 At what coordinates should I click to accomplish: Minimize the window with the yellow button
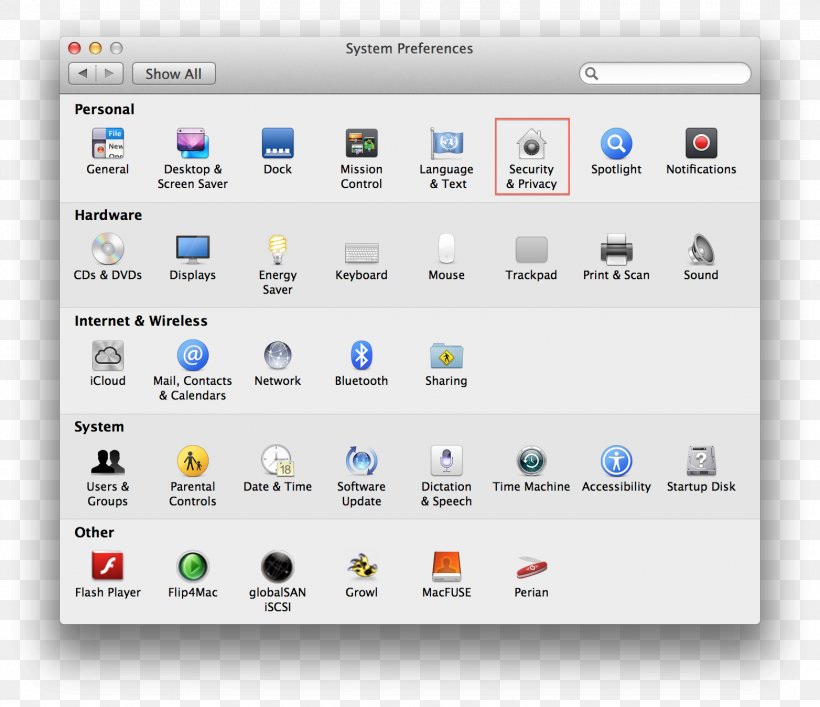(x=95, y=49)
